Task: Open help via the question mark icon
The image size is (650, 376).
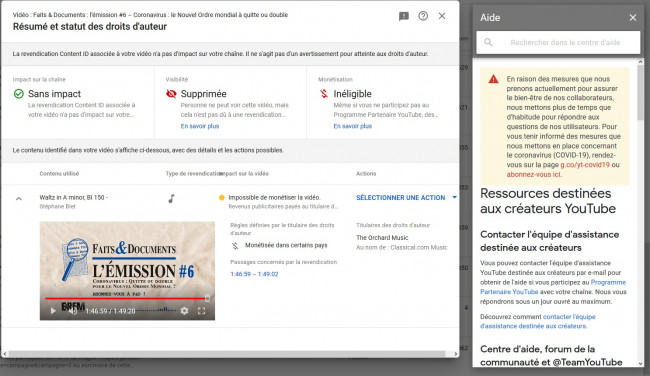Action: pos(423,16)
